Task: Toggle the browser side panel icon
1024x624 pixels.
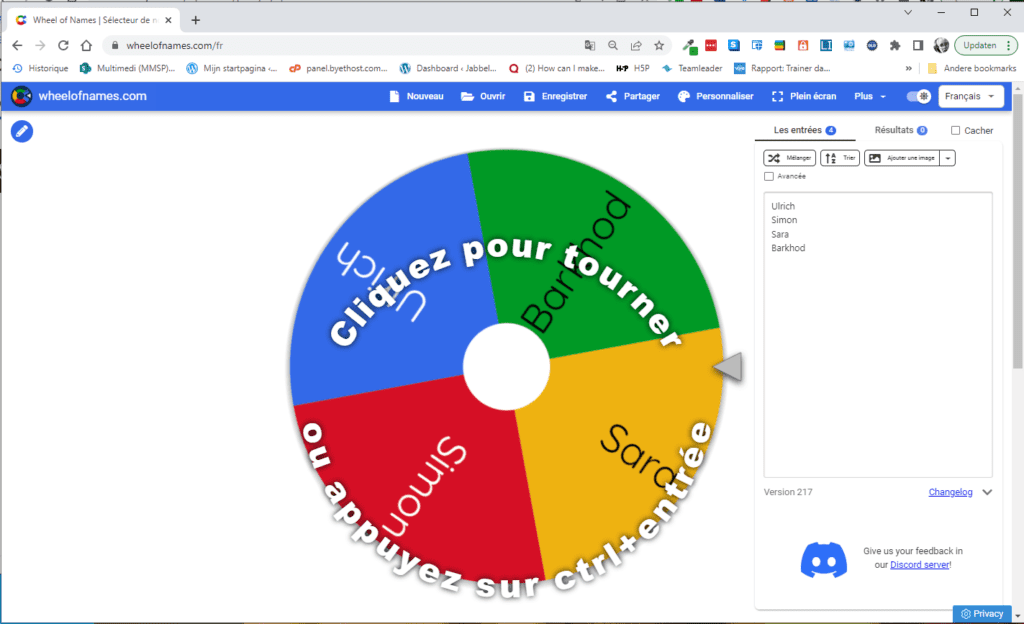Action: click(x=918, y=45)
